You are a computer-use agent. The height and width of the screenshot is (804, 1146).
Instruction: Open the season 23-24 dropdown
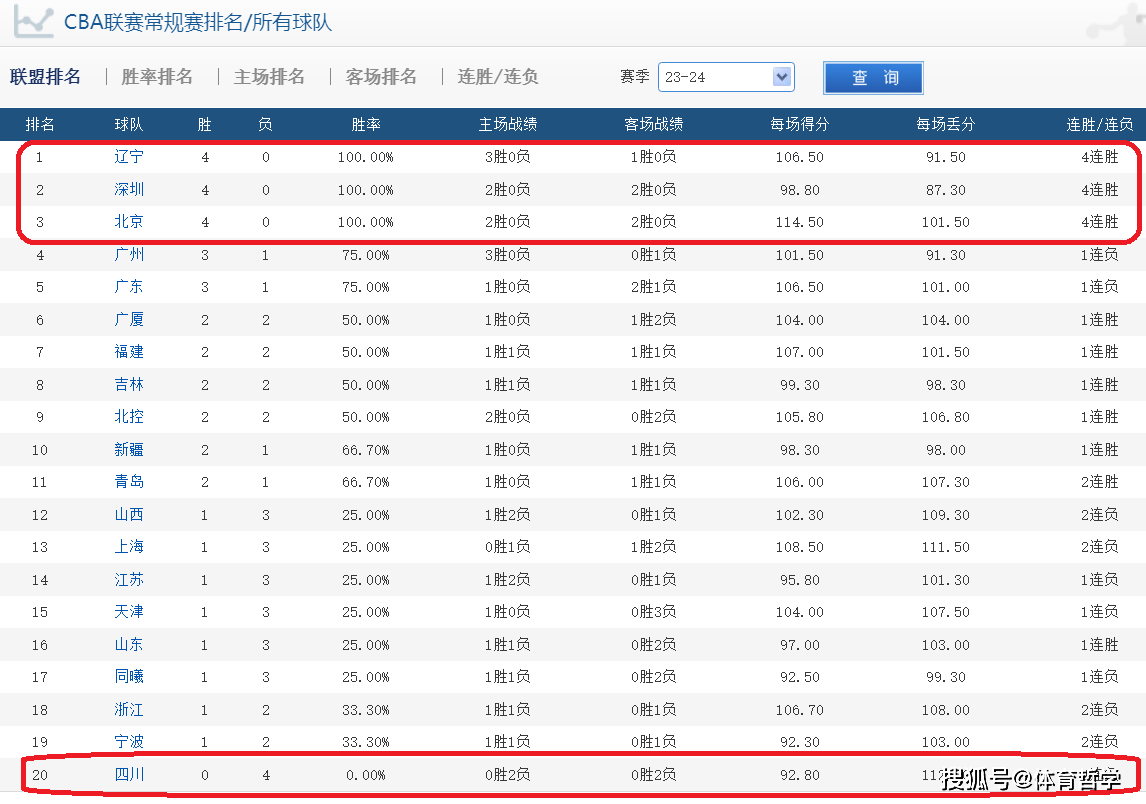tap(726, 77)
